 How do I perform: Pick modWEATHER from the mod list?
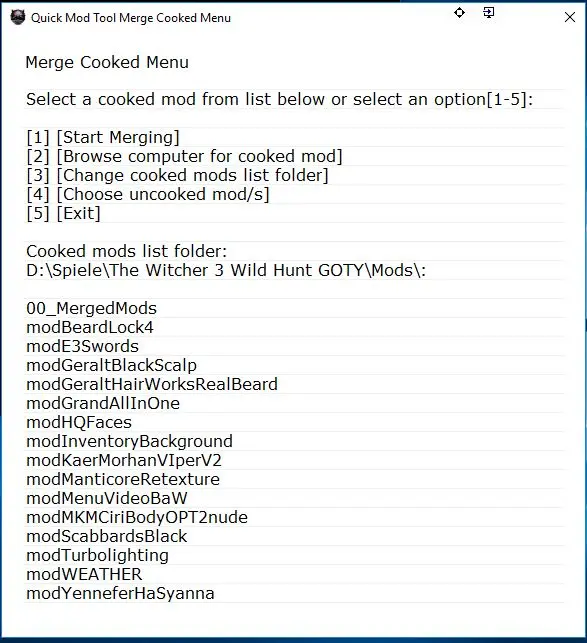84,575
